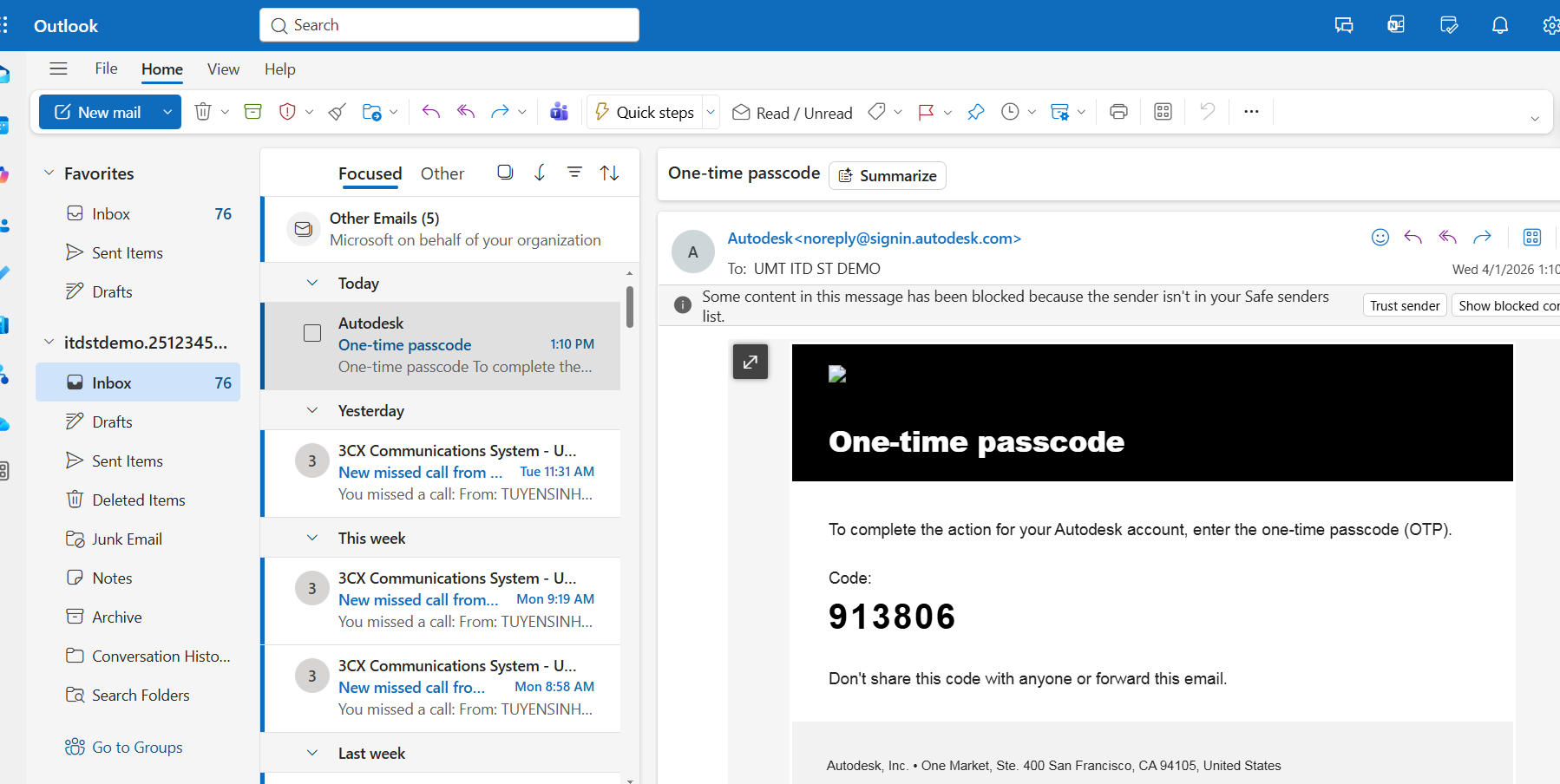Image resolution: width=1560 pixels, height=784 pixels.
Task: Expand the message with the pop-out icon
Action: (x=751, y=362)
